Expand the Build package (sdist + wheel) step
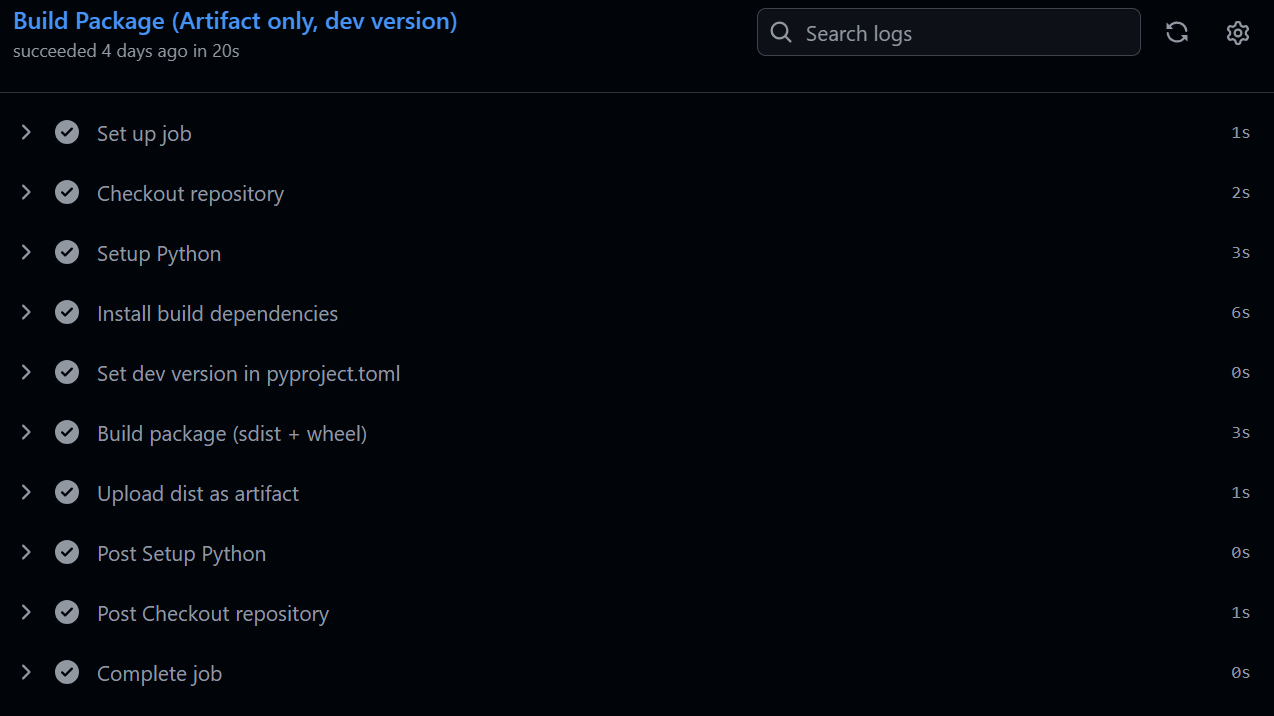Image resolution: width=1274 pixels, height=716 pixels. point(26,432)
